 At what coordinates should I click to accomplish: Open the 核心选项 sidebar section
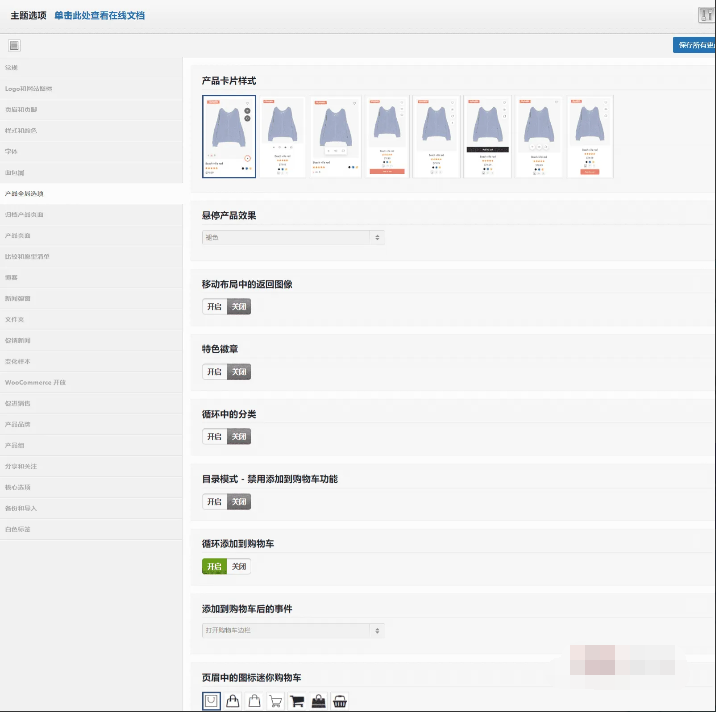91,487
